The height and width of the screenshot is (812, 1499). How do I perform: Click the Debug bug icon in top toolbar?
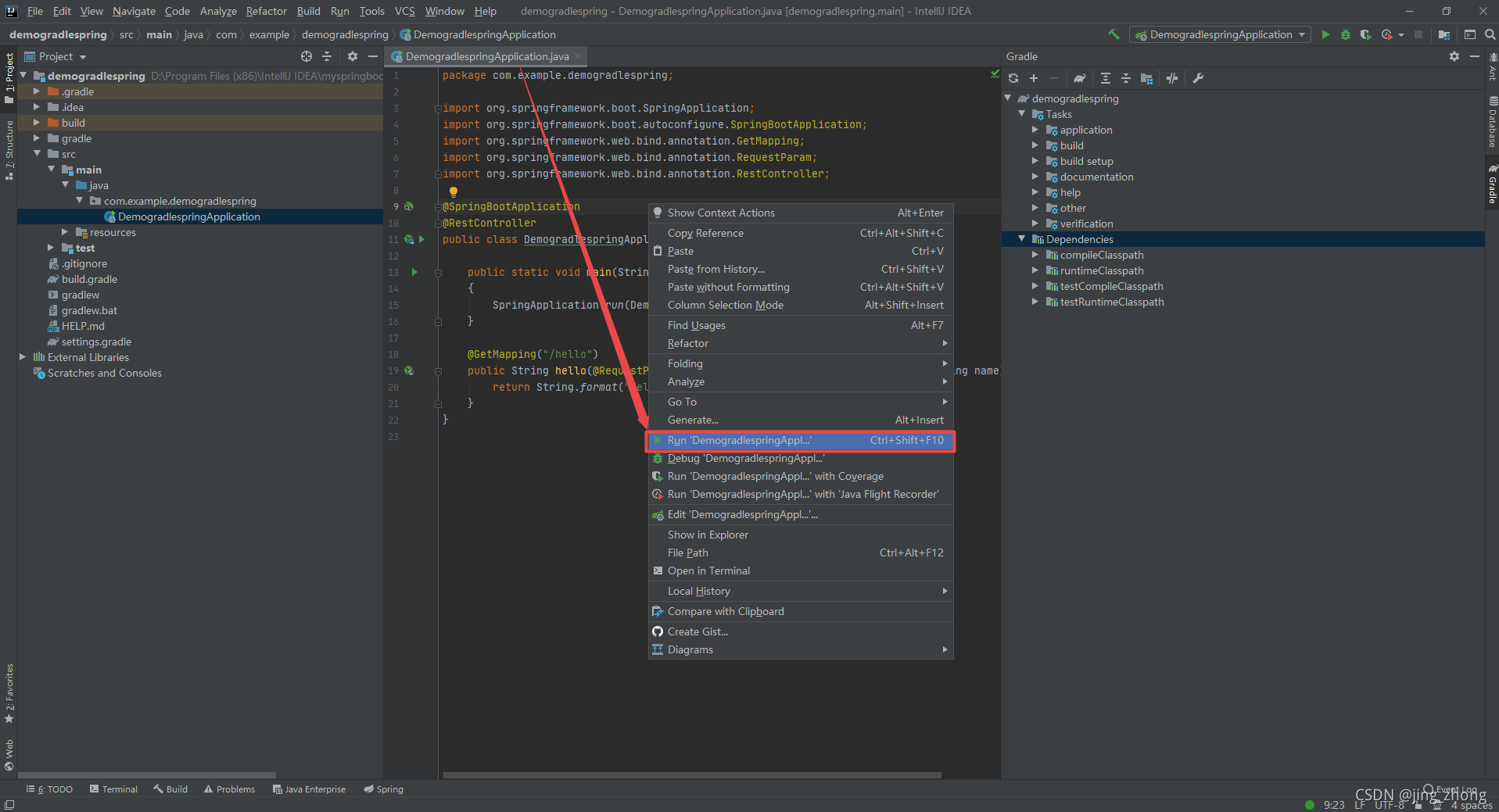pyautogui.click(x=1346, y=34)
